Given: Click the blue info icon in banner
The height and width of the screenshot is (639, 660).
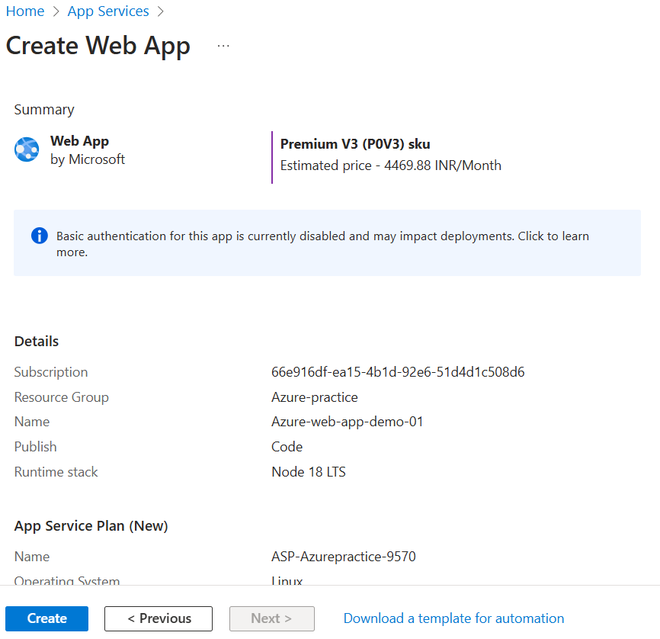Looking at the screenshot, I should pos(39,236).
